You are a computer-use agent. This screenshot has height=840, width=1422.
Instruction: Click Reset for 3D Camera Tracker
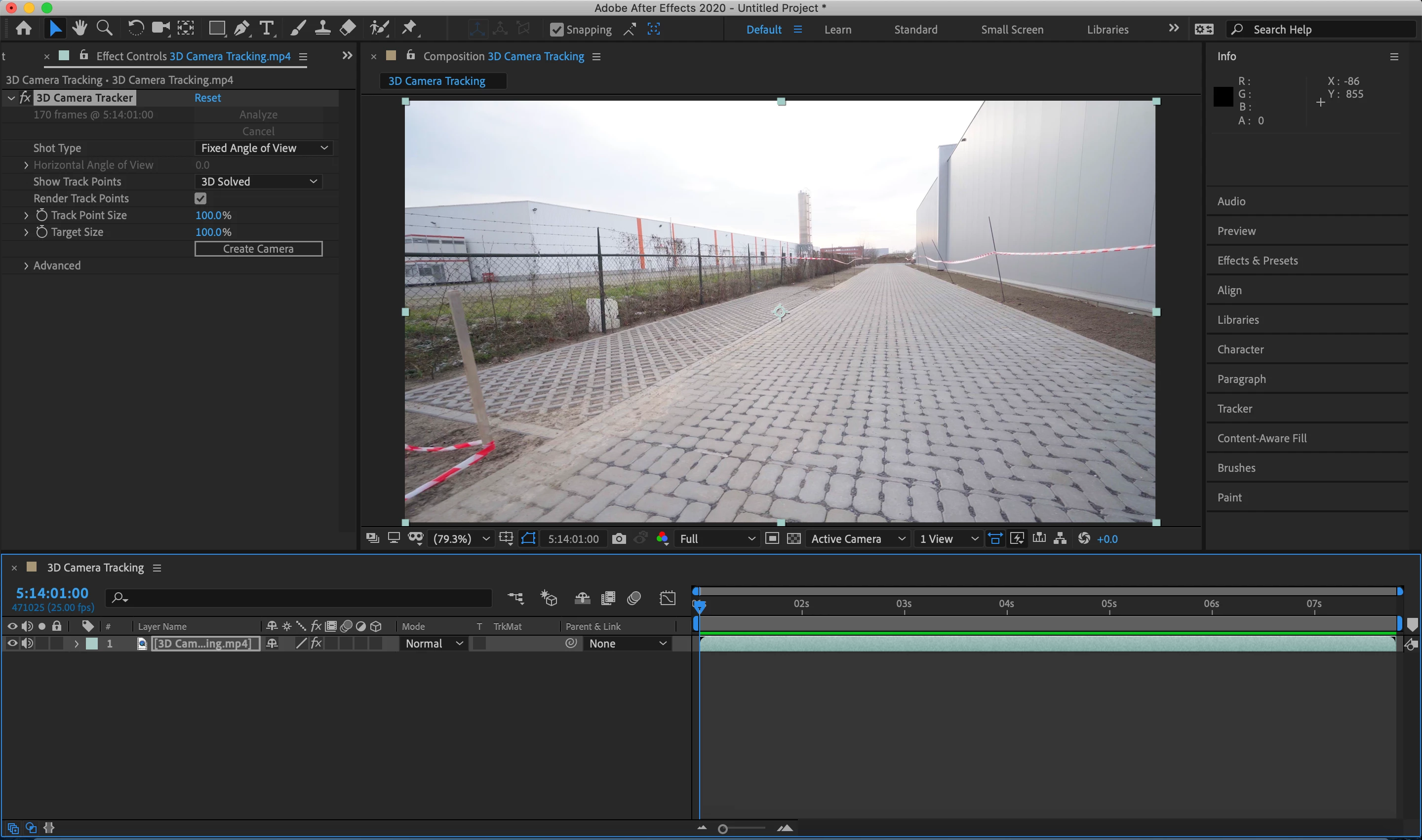coord(207,97)
